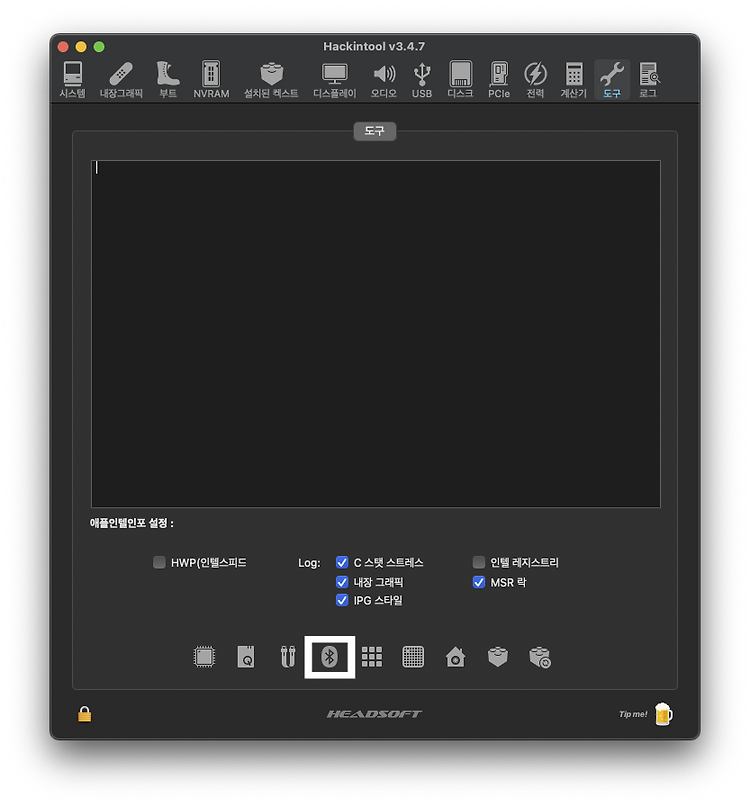Image resolution: width=750 pixels, height=806 pixels.
Task: Click the disk with magnifier tool icon
Action: [246, 656]
